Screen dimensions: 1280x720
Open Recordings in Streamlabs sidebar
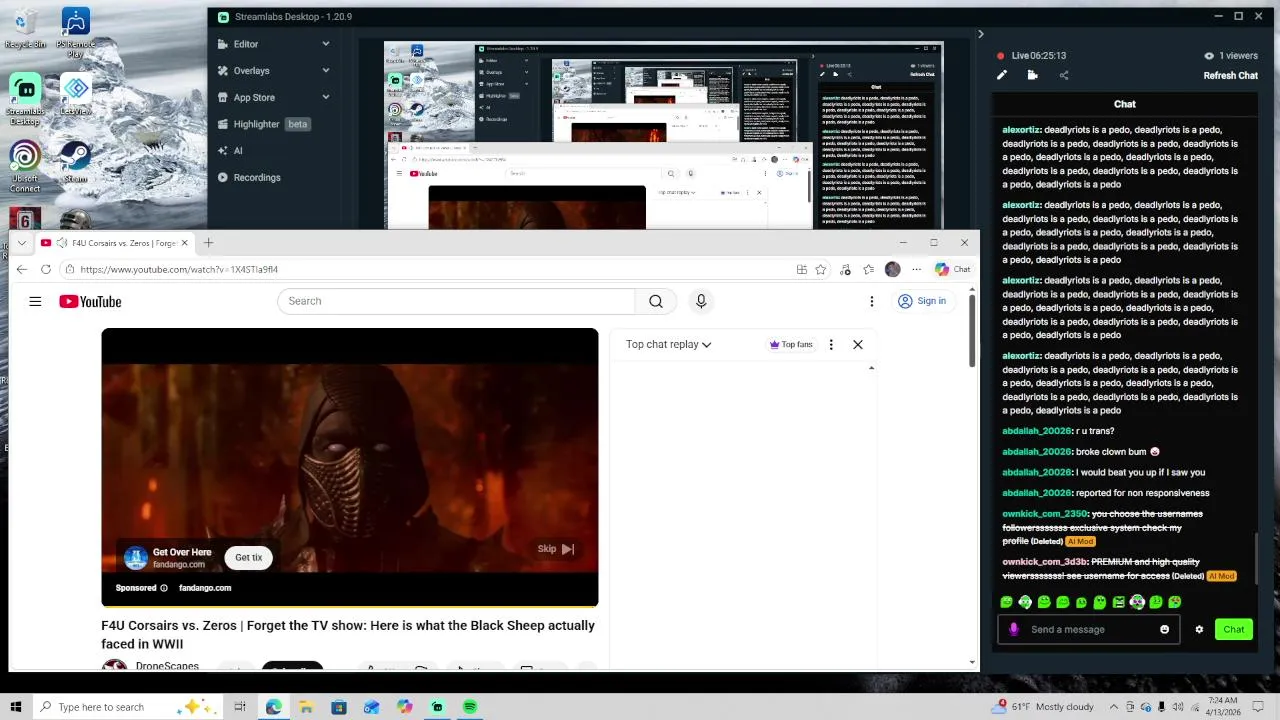[256, 177]
